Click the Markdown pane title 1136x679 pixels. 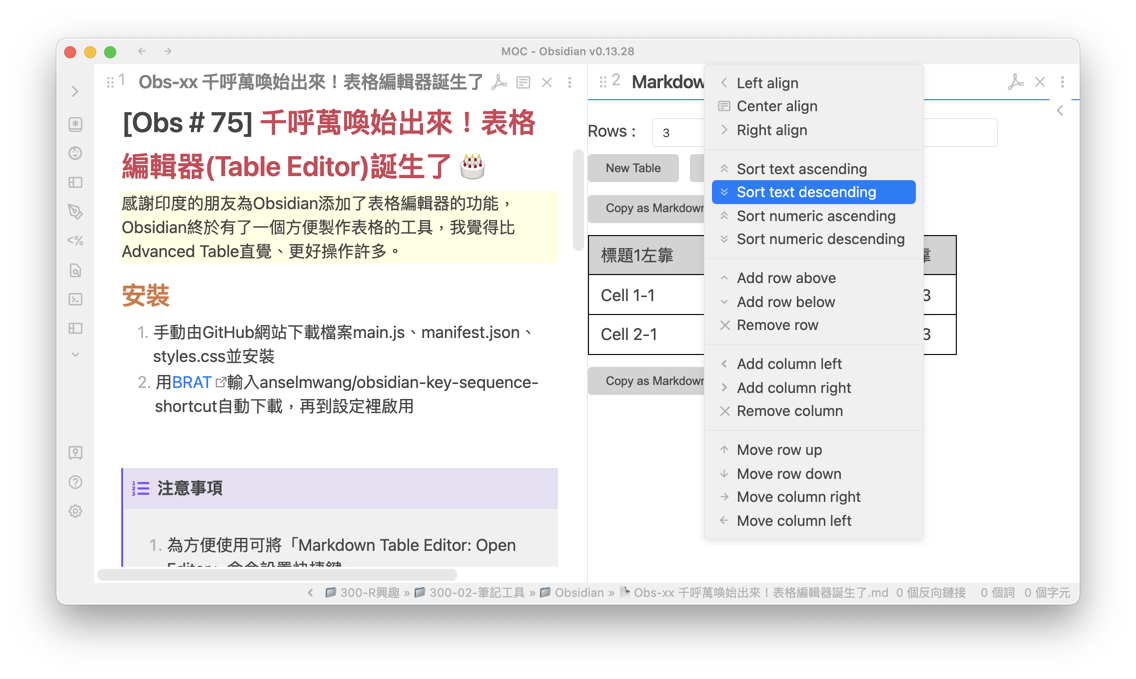tap(667, 82)
